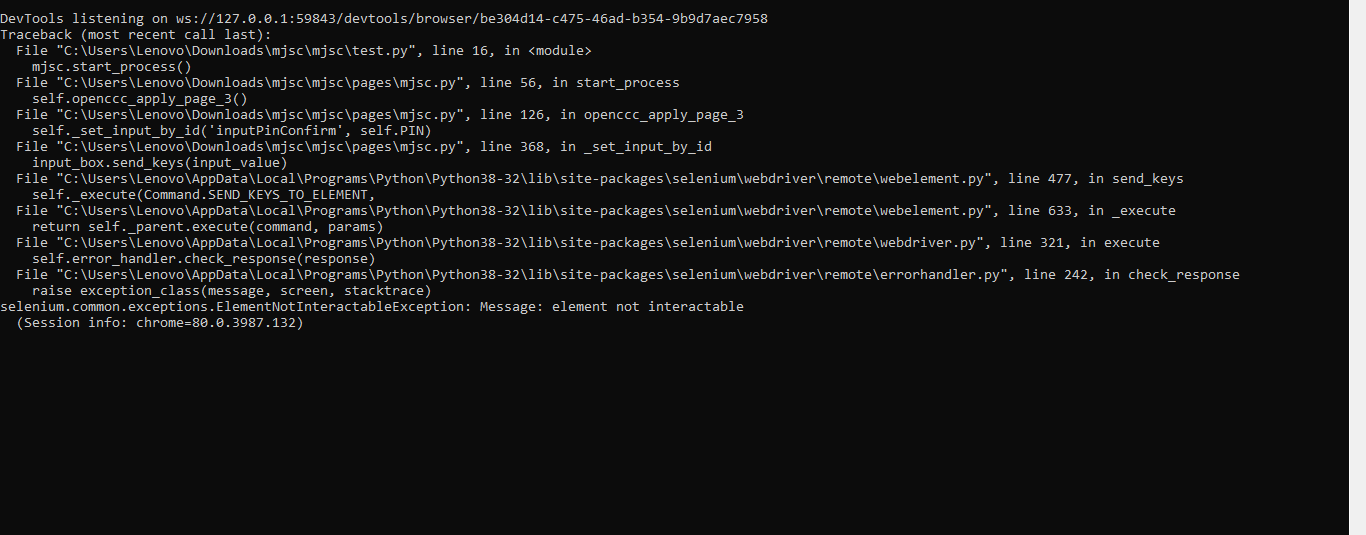Click the mjsc.py line 126 traceback entry

(x=379, y=115)
